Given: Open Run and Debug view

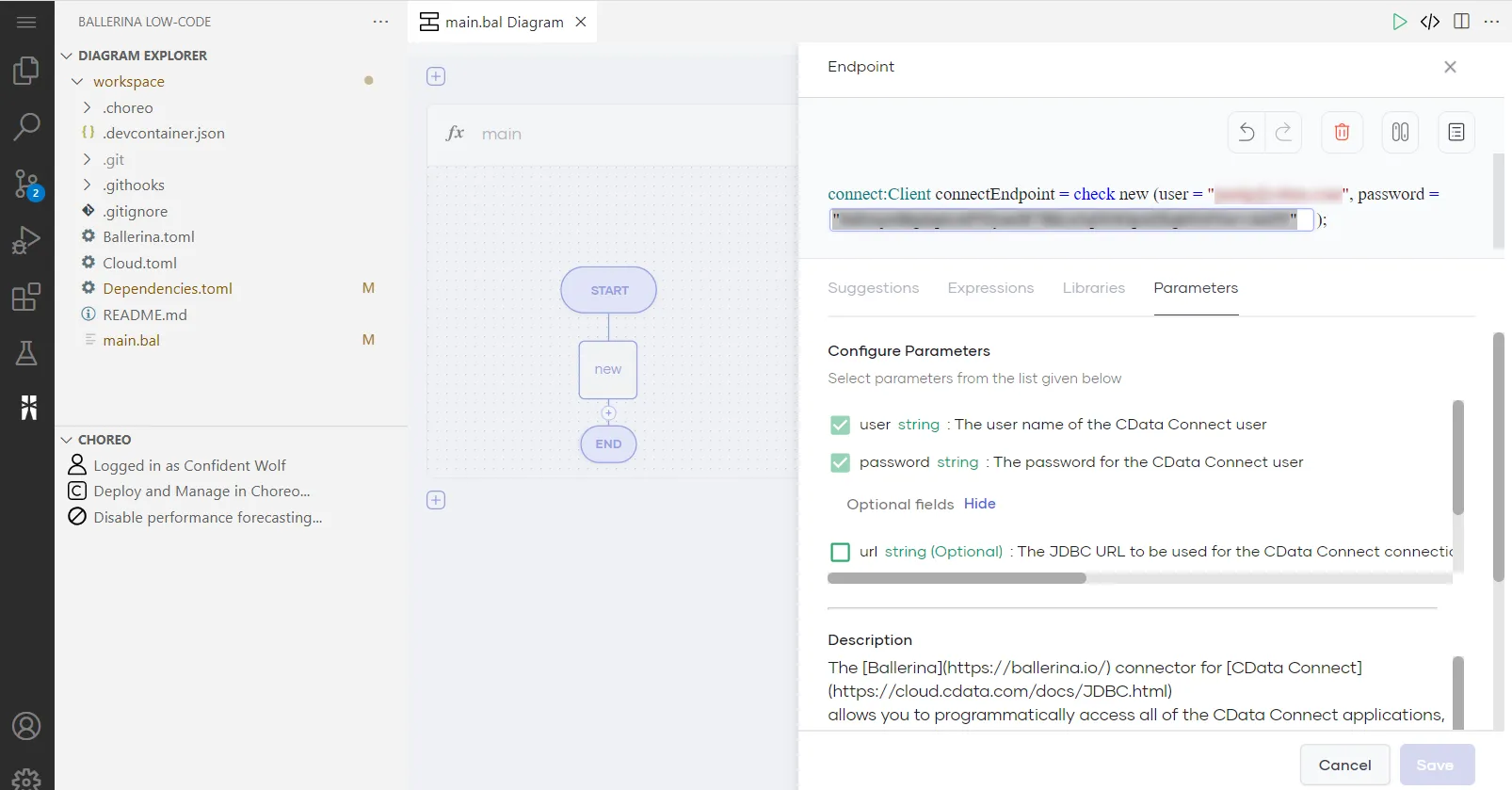Looking at the screenshot, I should (26, 241).
